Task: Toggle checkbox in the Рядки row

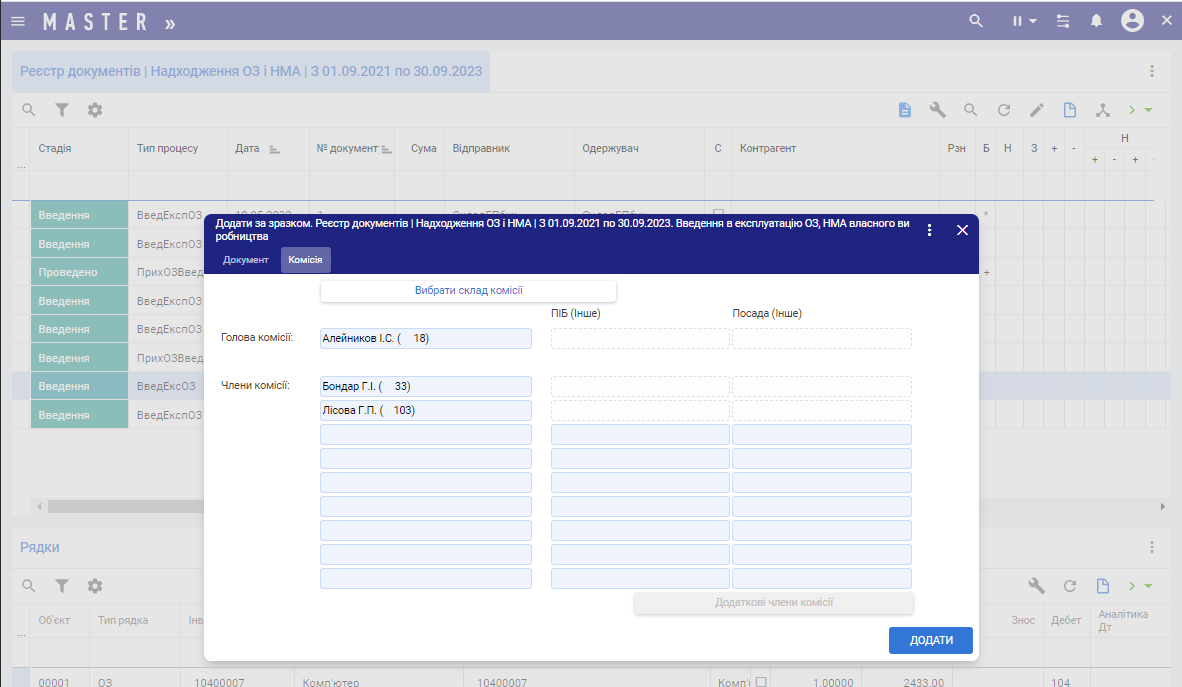Action: tap(761, 682)
